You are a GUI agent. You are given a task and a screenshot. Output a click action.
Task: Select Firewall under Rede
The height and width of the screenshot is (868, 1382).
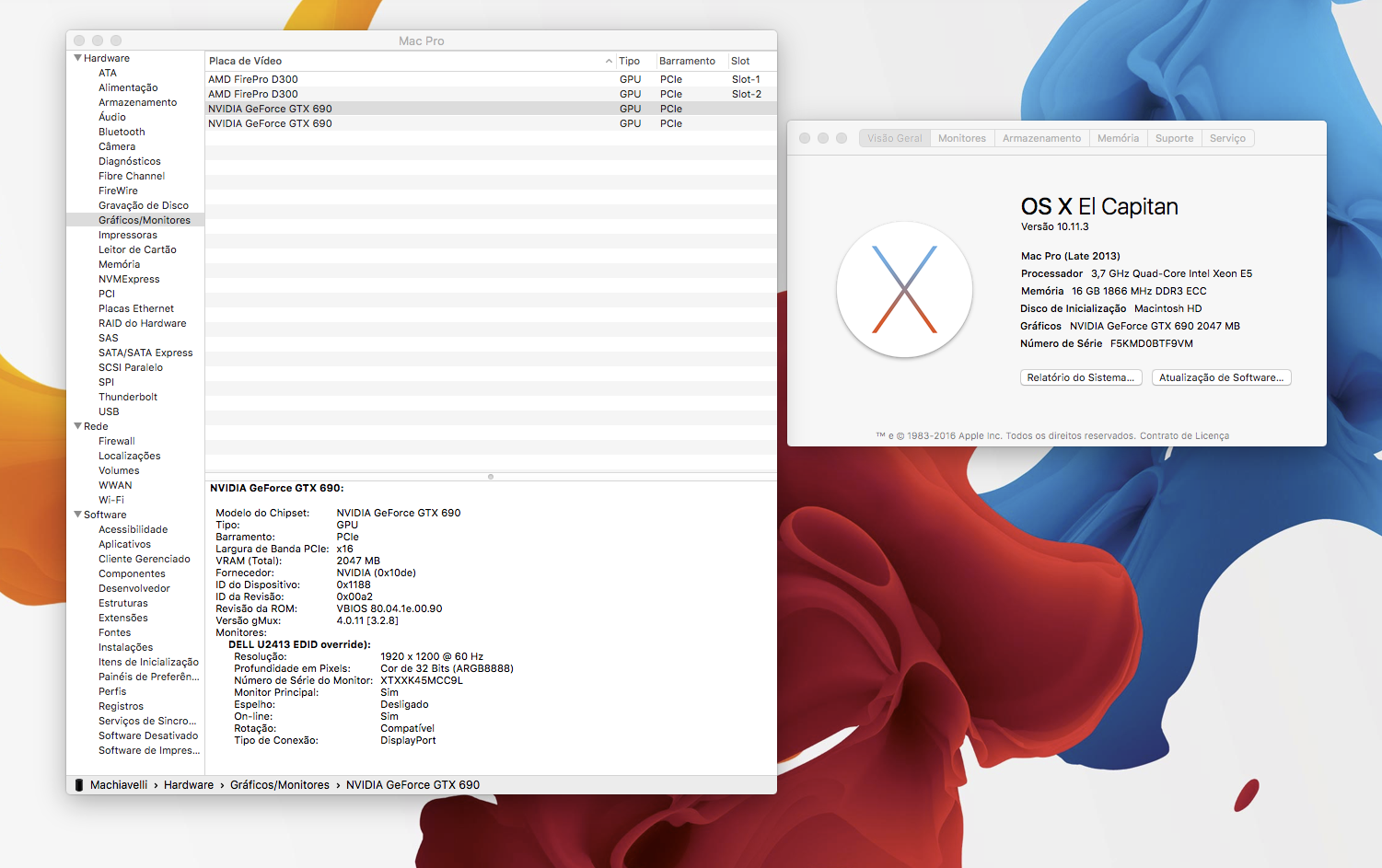coord(117,441)
